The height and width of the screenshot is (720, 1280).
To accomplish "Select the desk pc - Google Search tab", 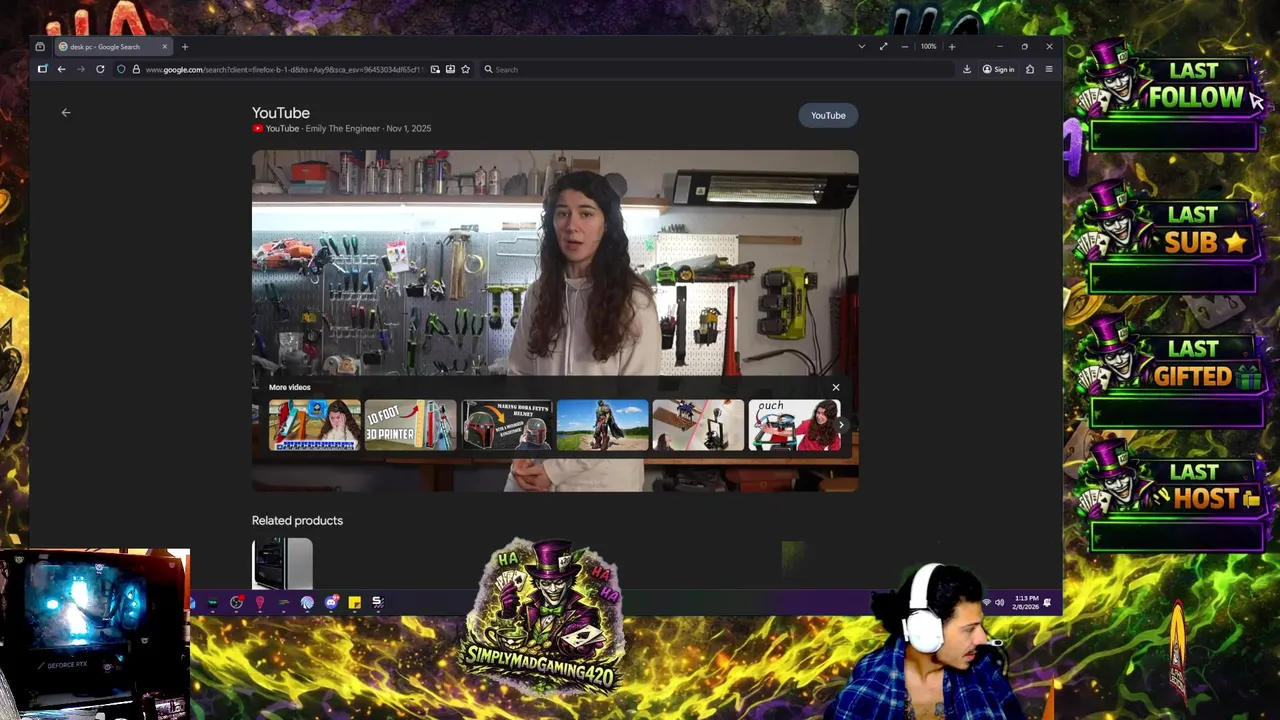I will click(113, 47).
